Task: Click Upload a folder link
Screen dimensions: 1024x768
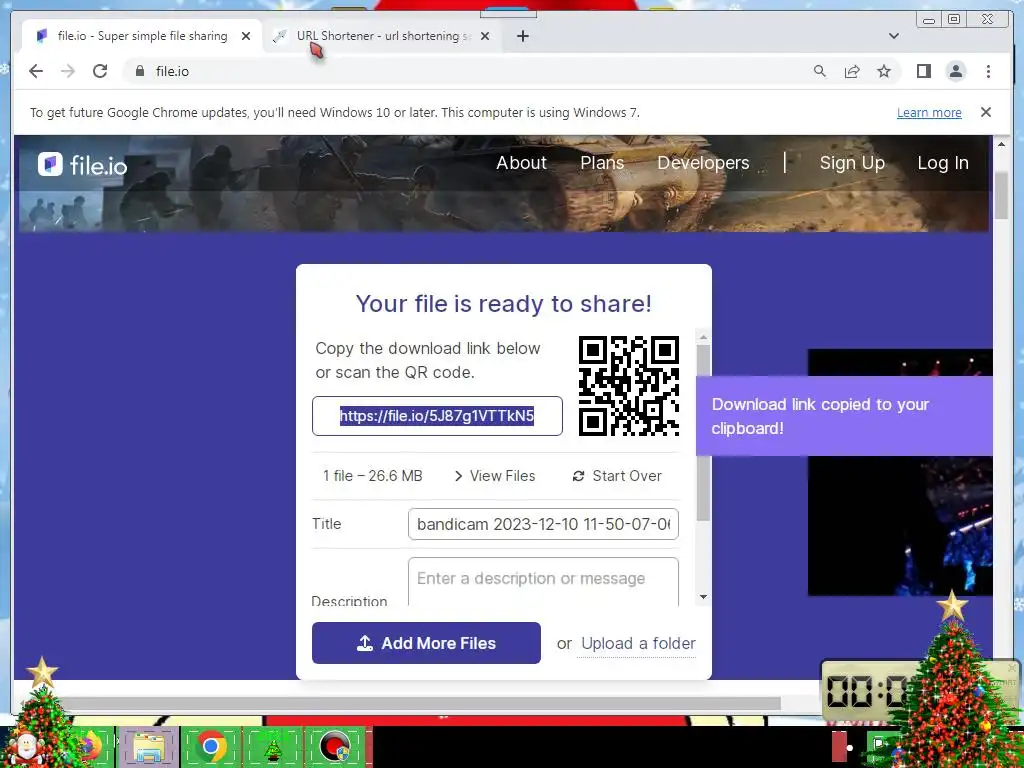Action: [638, 643]
